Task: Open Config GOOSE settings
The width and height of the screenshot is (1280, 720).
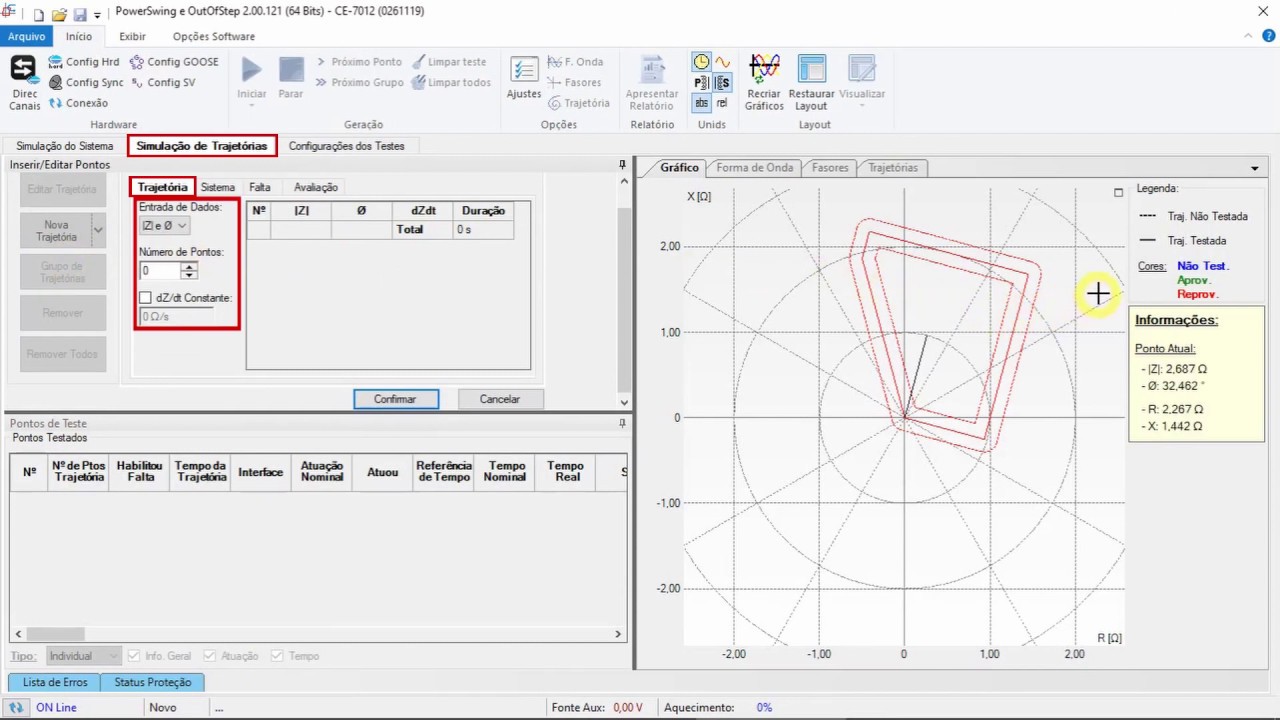Action: tap(174, 62)
